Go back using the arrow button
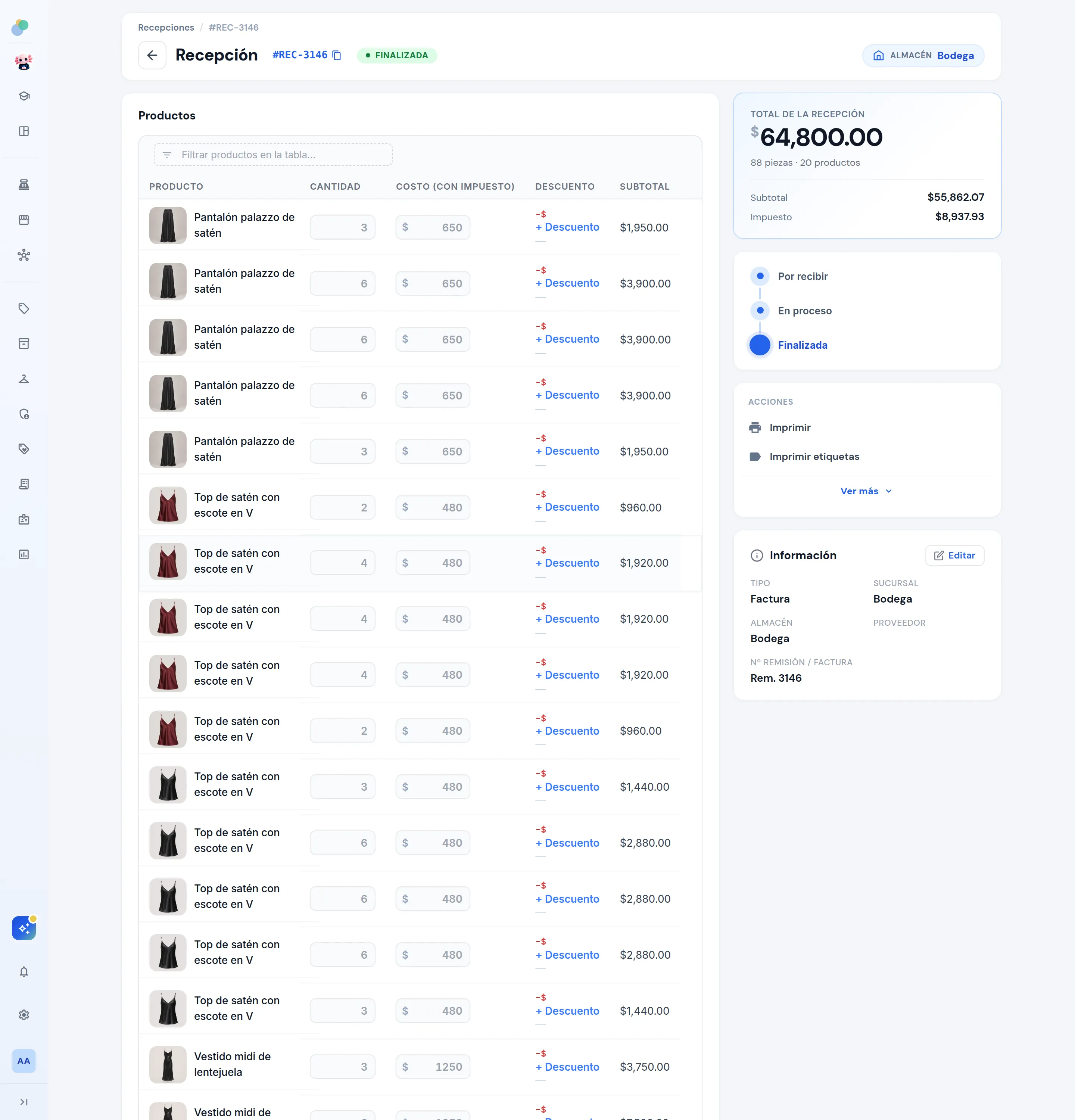 152,55
